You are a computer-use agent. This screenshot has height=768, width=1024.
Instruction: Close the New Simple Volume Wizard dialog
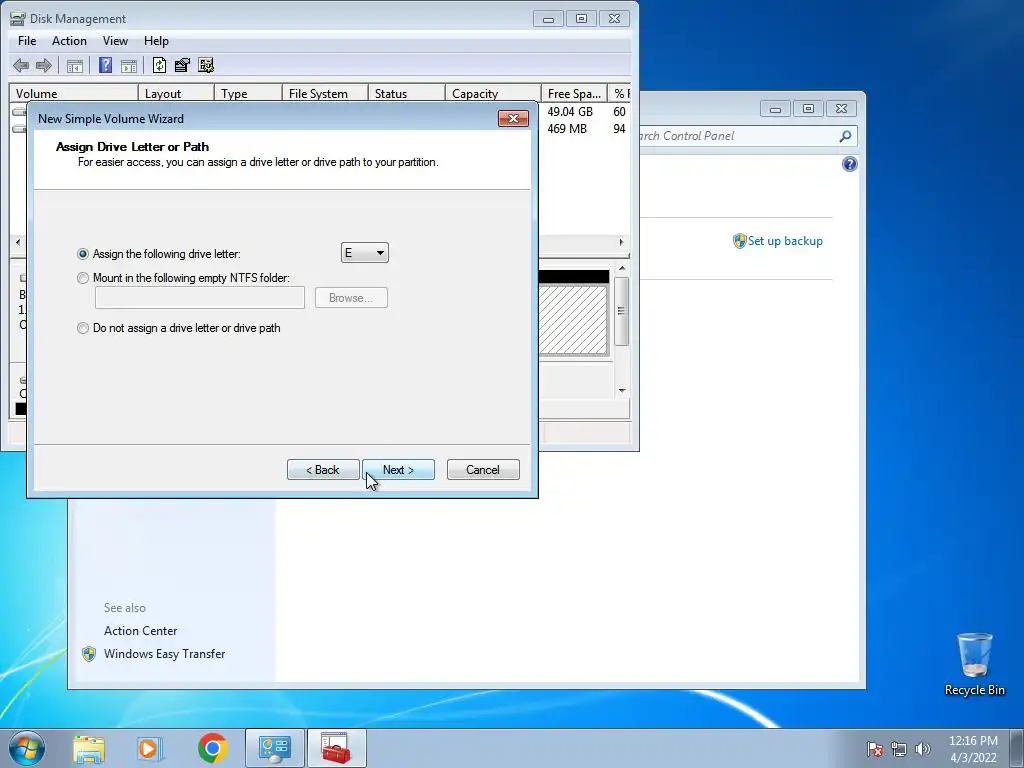(513, 118)
